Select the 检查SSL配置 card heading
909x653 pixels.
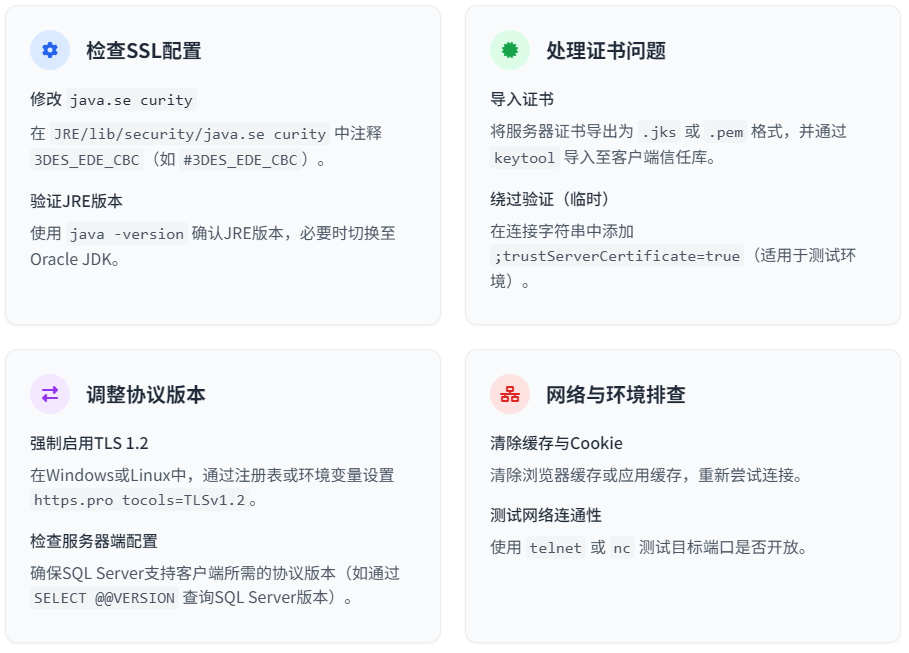(144, 51)
